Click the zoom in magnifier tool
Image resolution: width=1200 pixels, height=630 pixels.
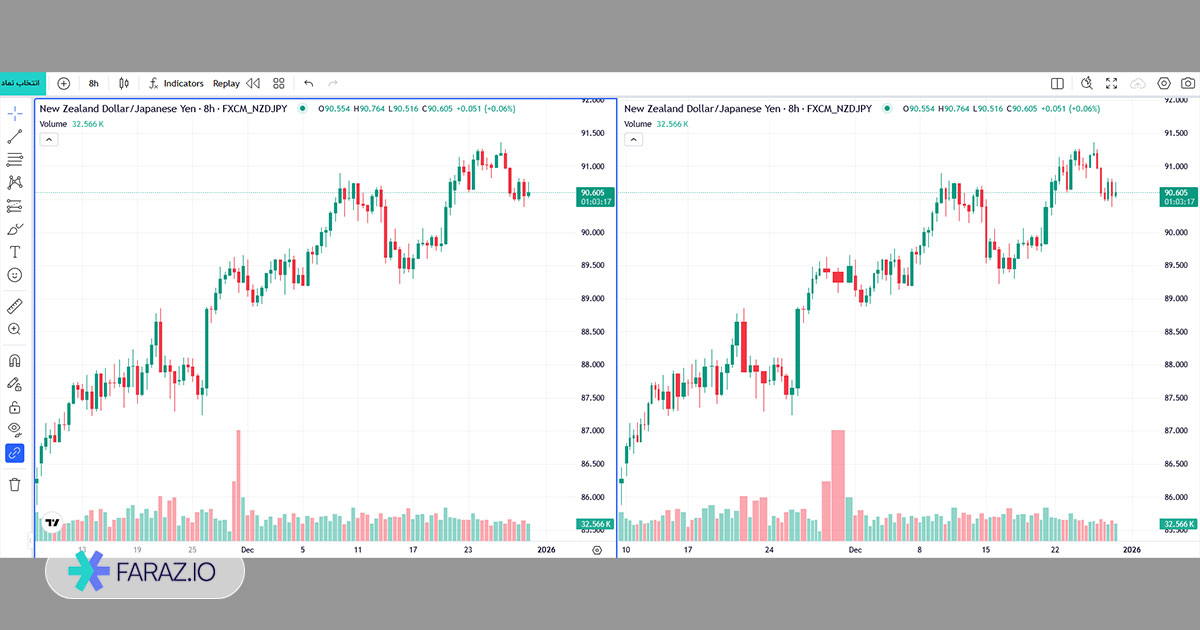pyautogui.click(x=15, y=329)
